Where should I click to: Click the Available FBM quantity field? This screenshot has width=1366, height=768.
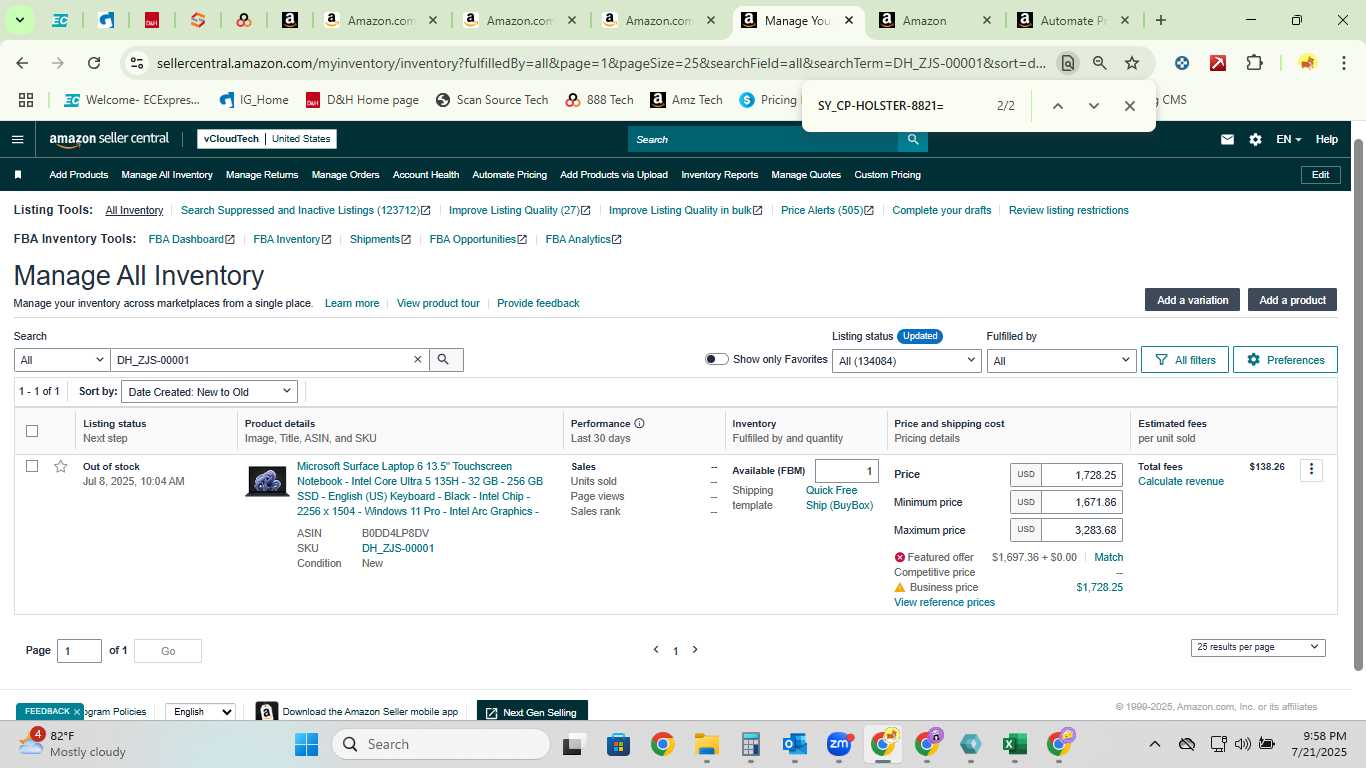846,471
